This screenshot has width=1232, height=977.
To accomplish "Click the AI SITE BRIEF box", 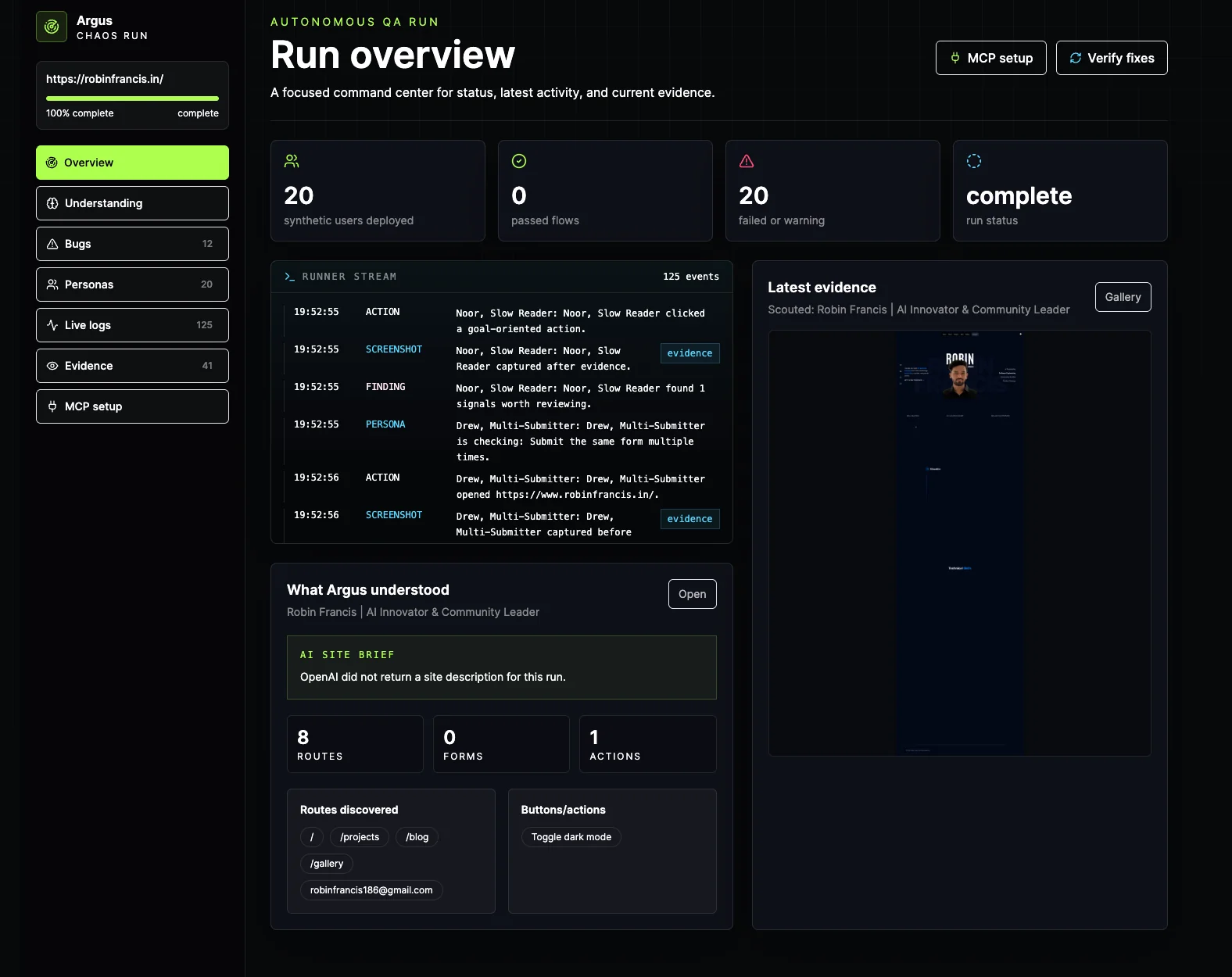I will 501,667.
